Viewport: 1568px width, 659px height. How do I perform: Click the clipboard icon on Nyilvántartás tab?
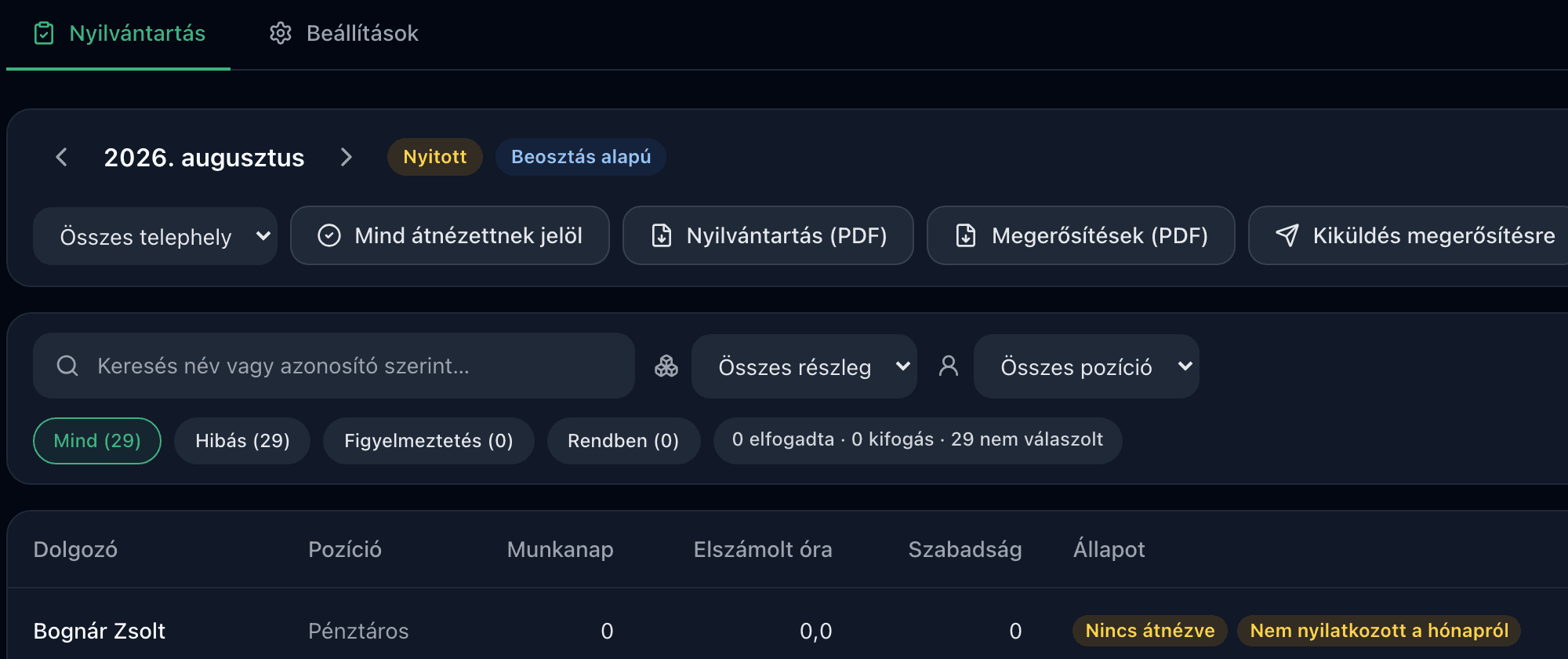pyautogui.click(x=44, y=34)
